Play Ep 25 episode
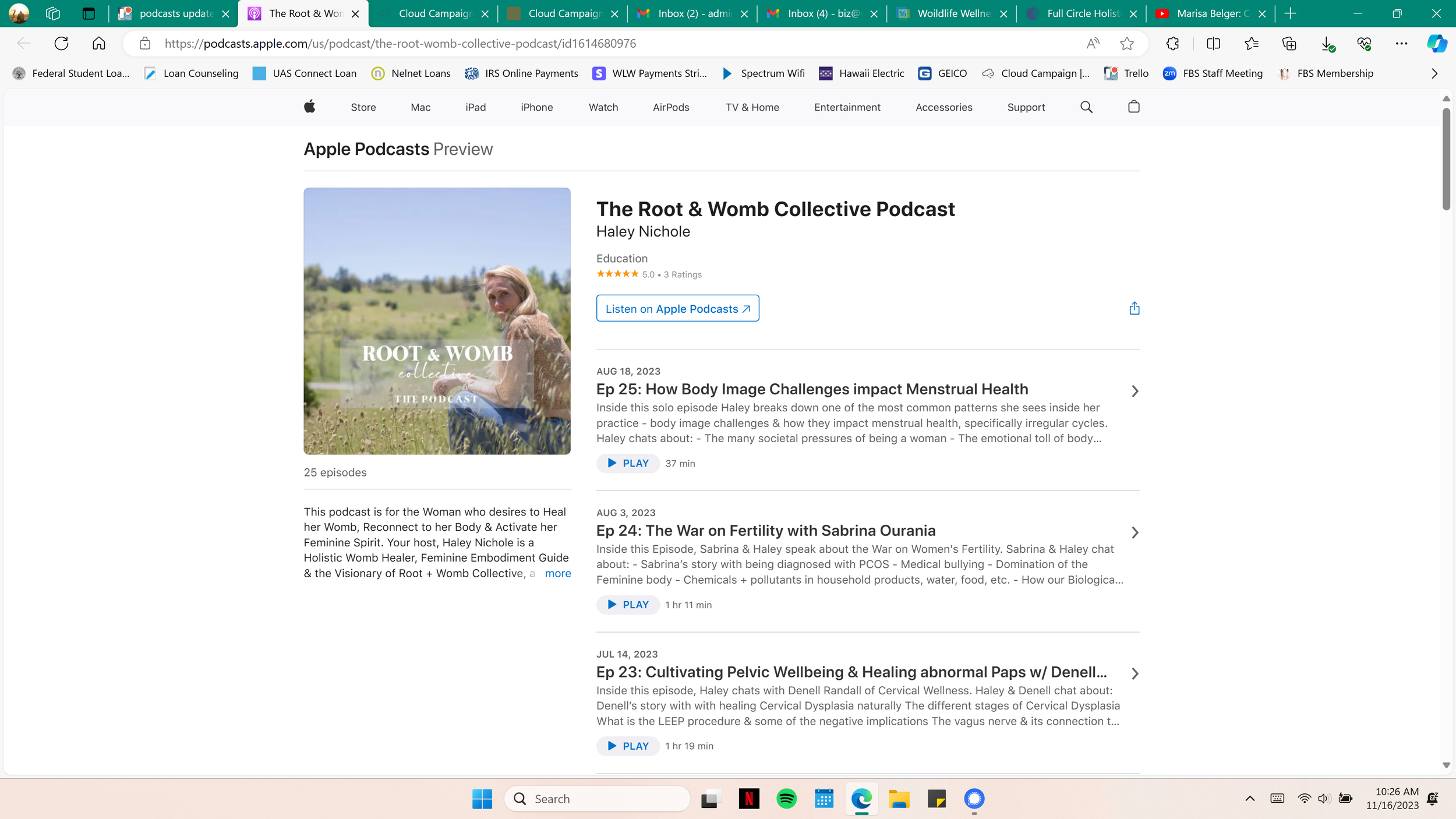Viewport: 1456px width, 819px height. pyautogui.click(x=628, y=463)
